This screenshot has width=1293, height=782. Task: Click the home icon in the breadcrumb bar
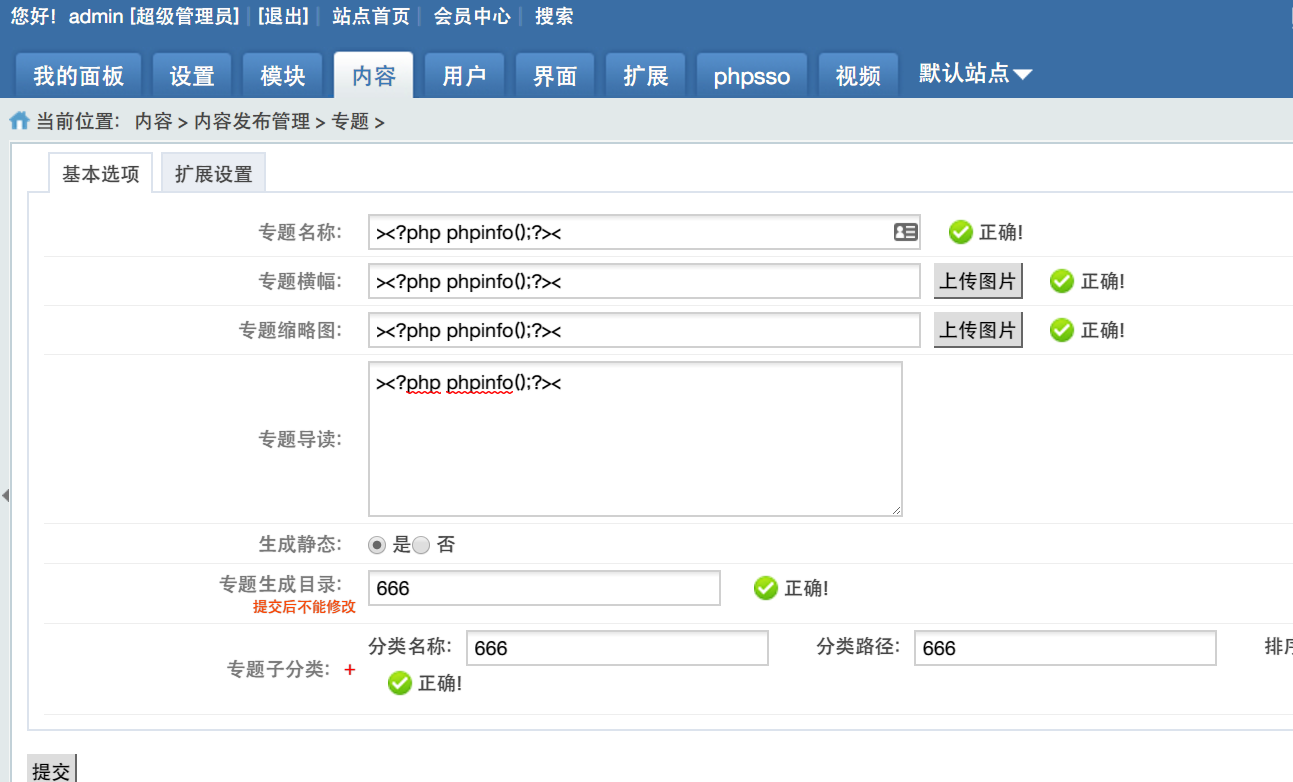[x=18, y=120]
